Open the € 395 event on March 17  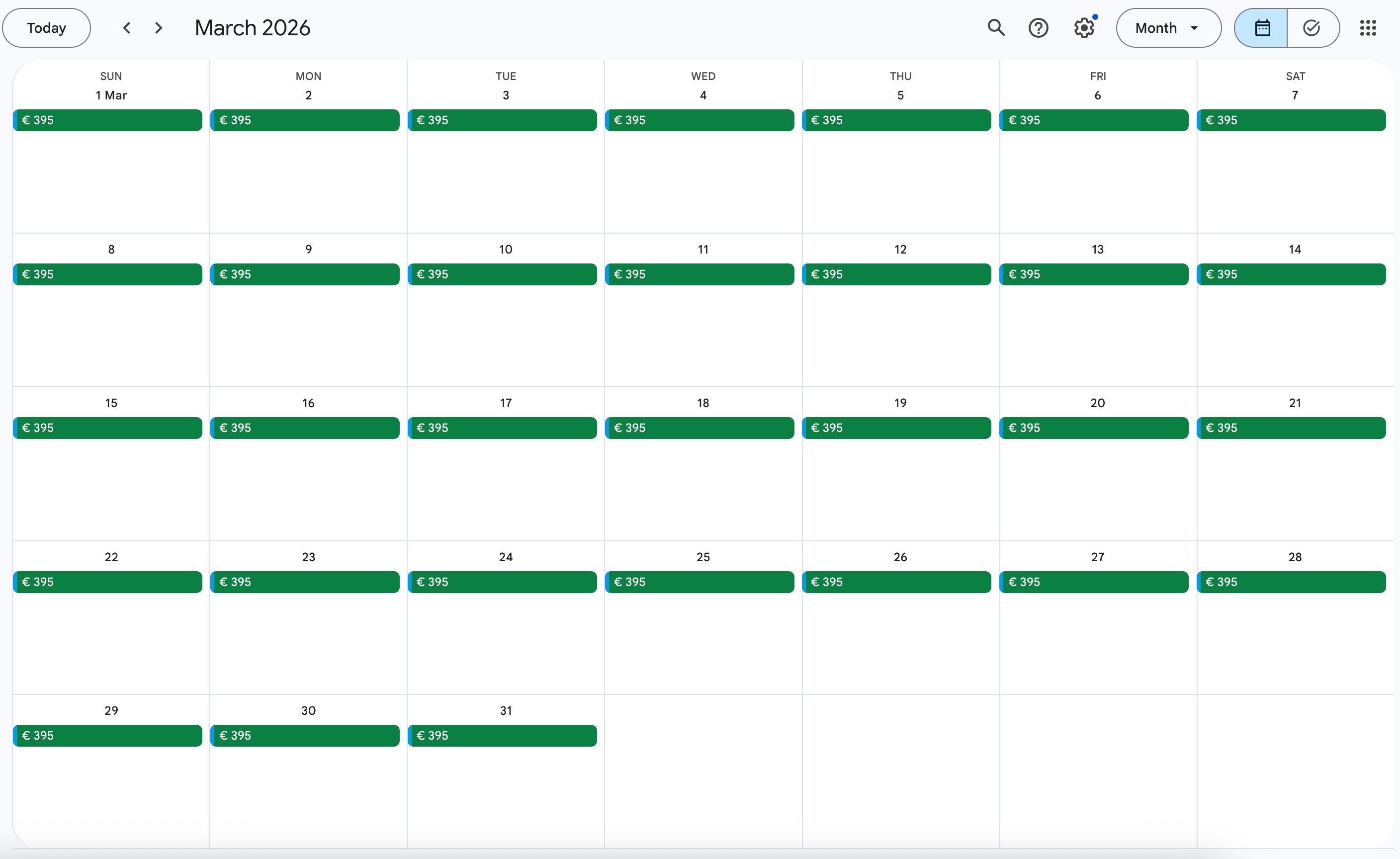[x=502, y=428]
